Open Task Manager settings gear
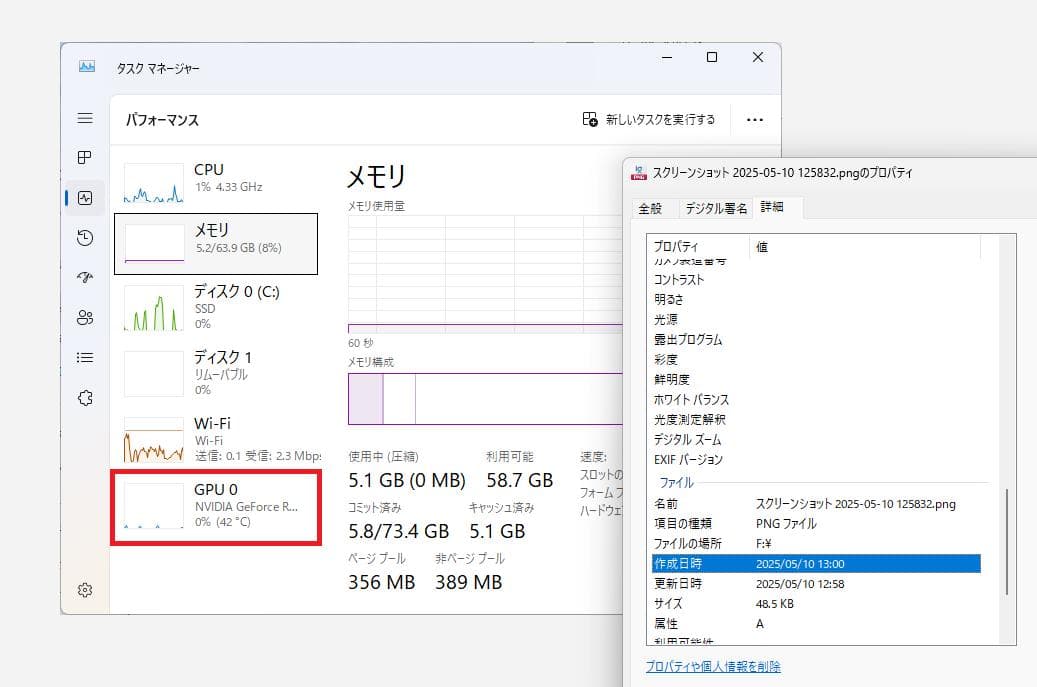This screenshot has width=1037, height=687. click(85, 590)
